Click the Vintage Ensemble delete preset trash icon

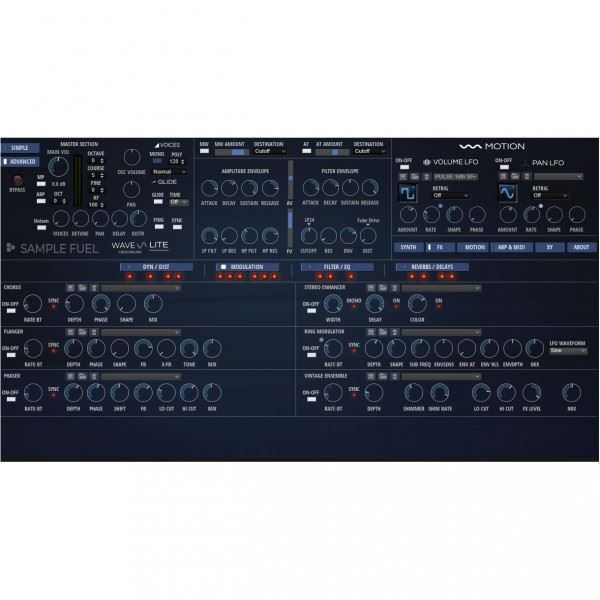click(395, 377)
